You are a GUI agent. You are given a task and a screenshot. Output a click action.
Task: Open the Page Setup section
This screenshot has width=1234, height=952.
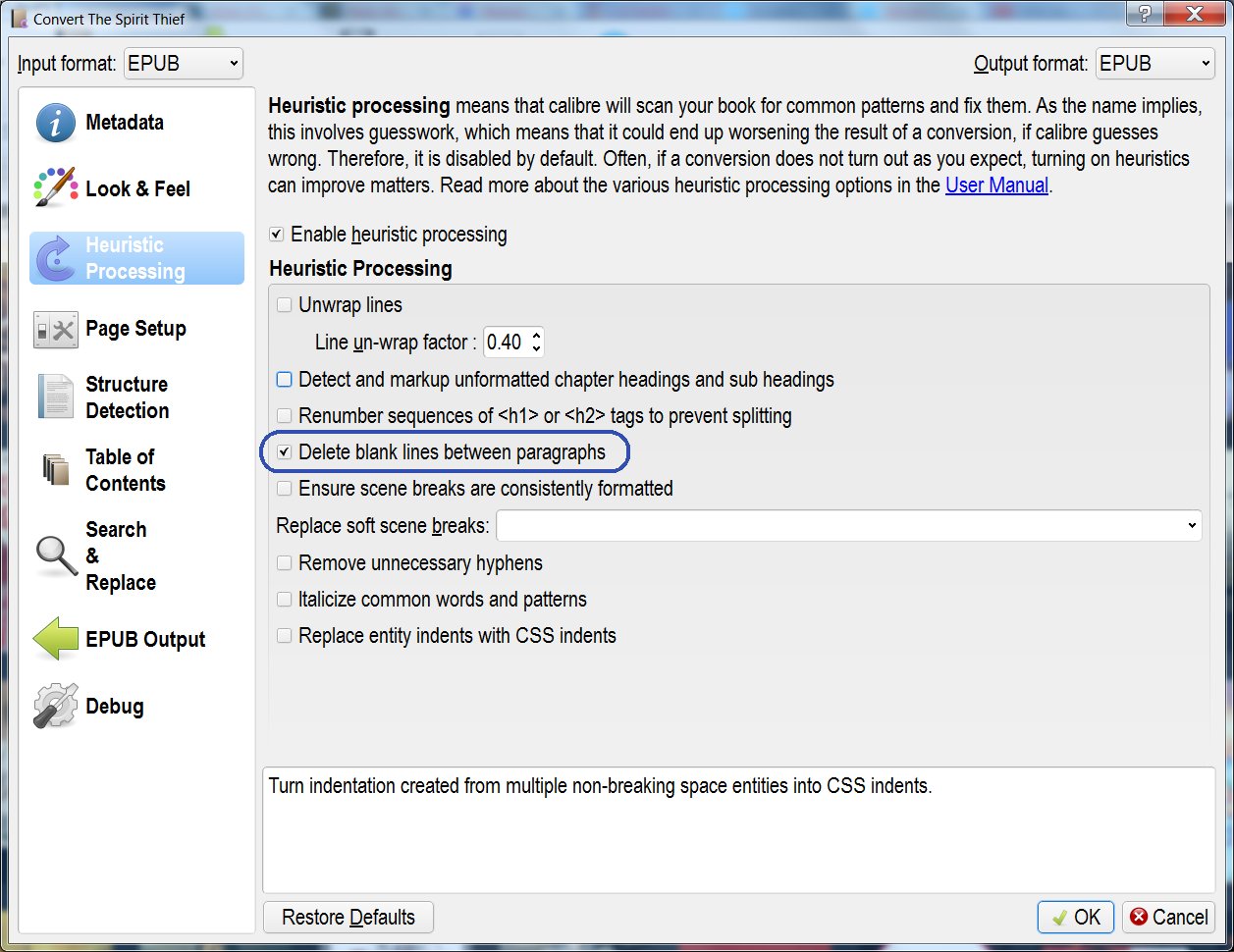pyautogui.click(x=136, y=329)
